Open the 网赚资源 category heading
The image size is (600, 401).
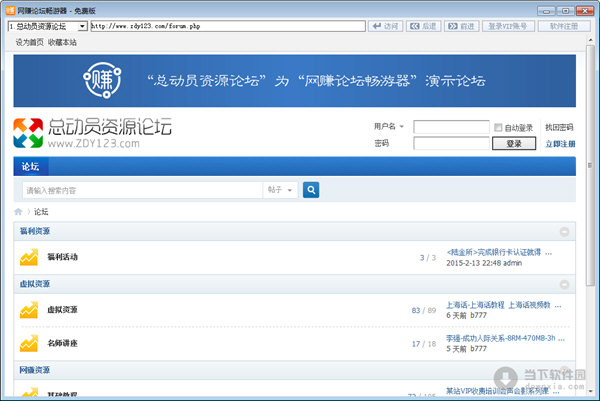pos(35,370)
